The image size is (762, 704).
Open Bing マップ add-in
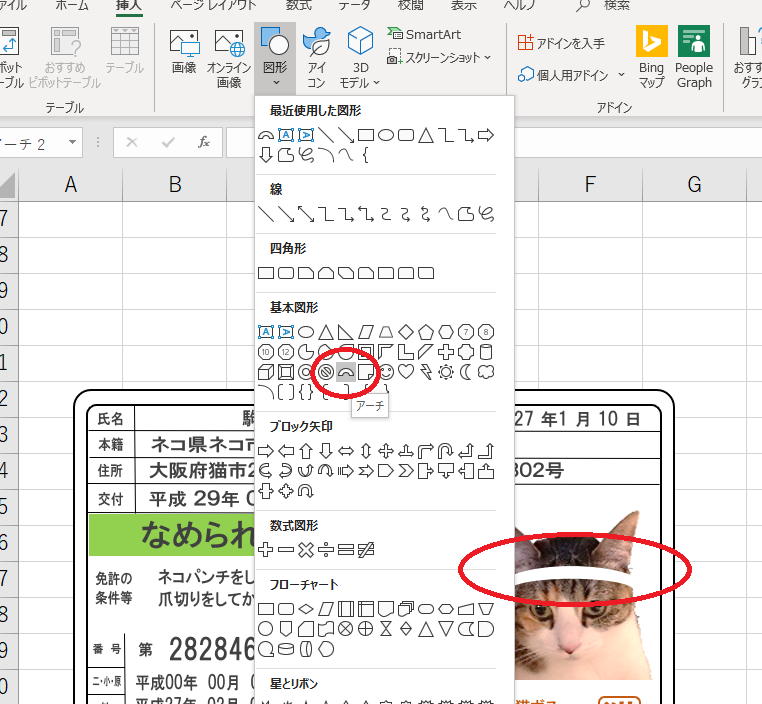point(651,58)
